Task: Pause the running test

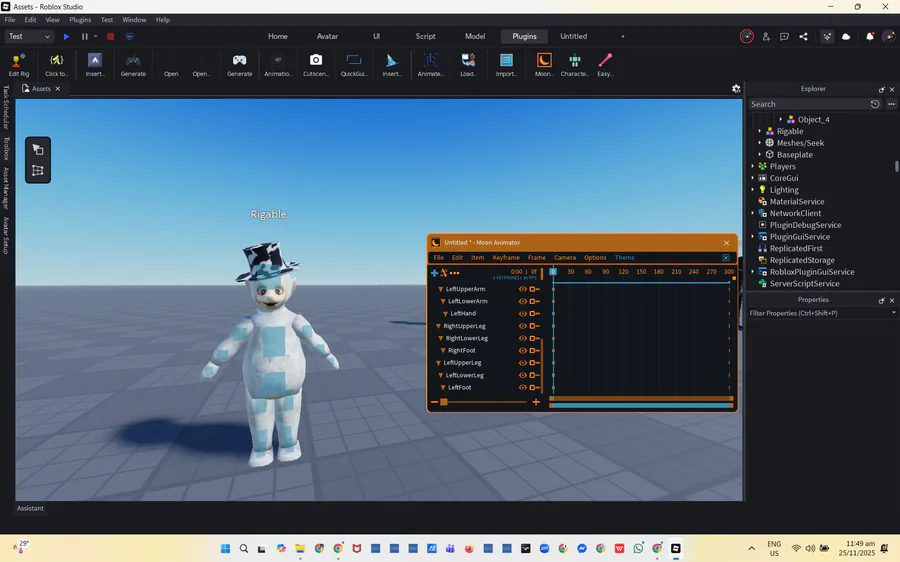Action: [84, 36]
